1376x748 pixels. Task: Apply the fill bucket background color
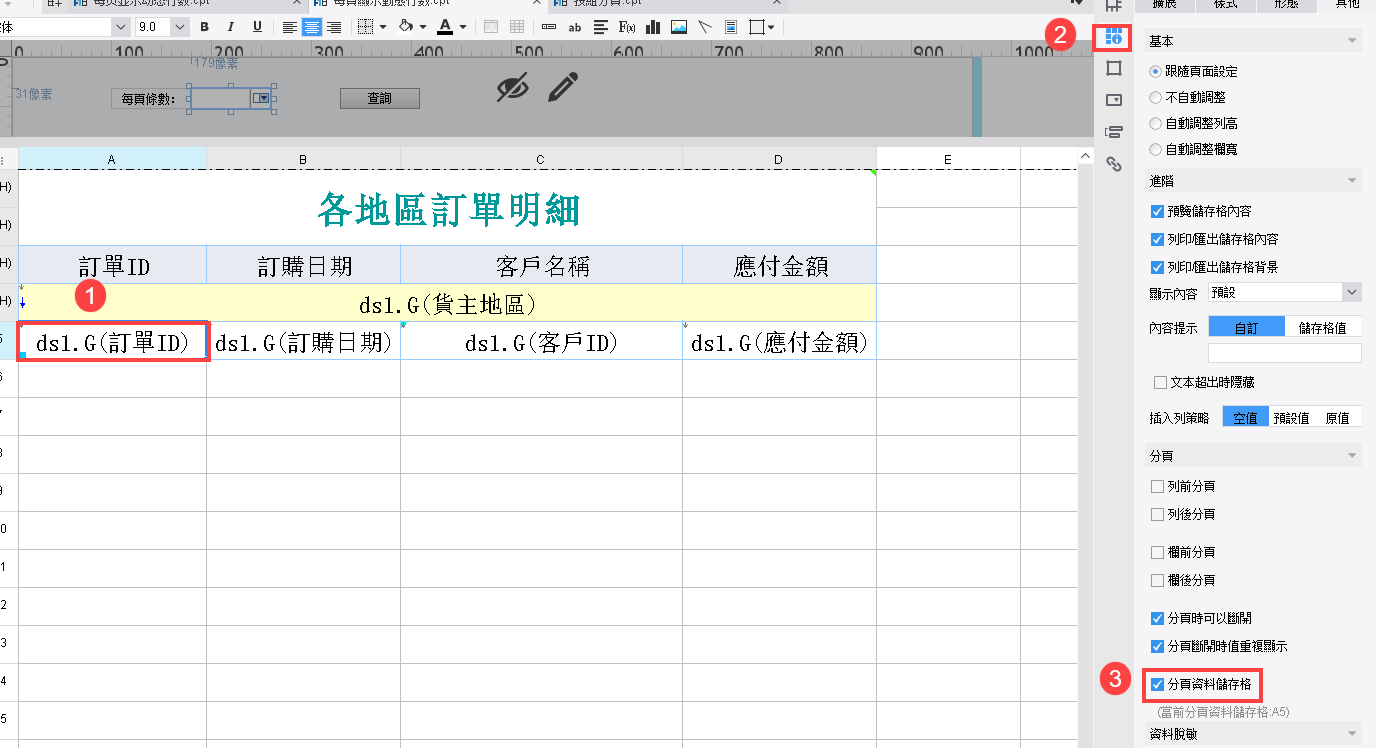(x=406, y=27)
